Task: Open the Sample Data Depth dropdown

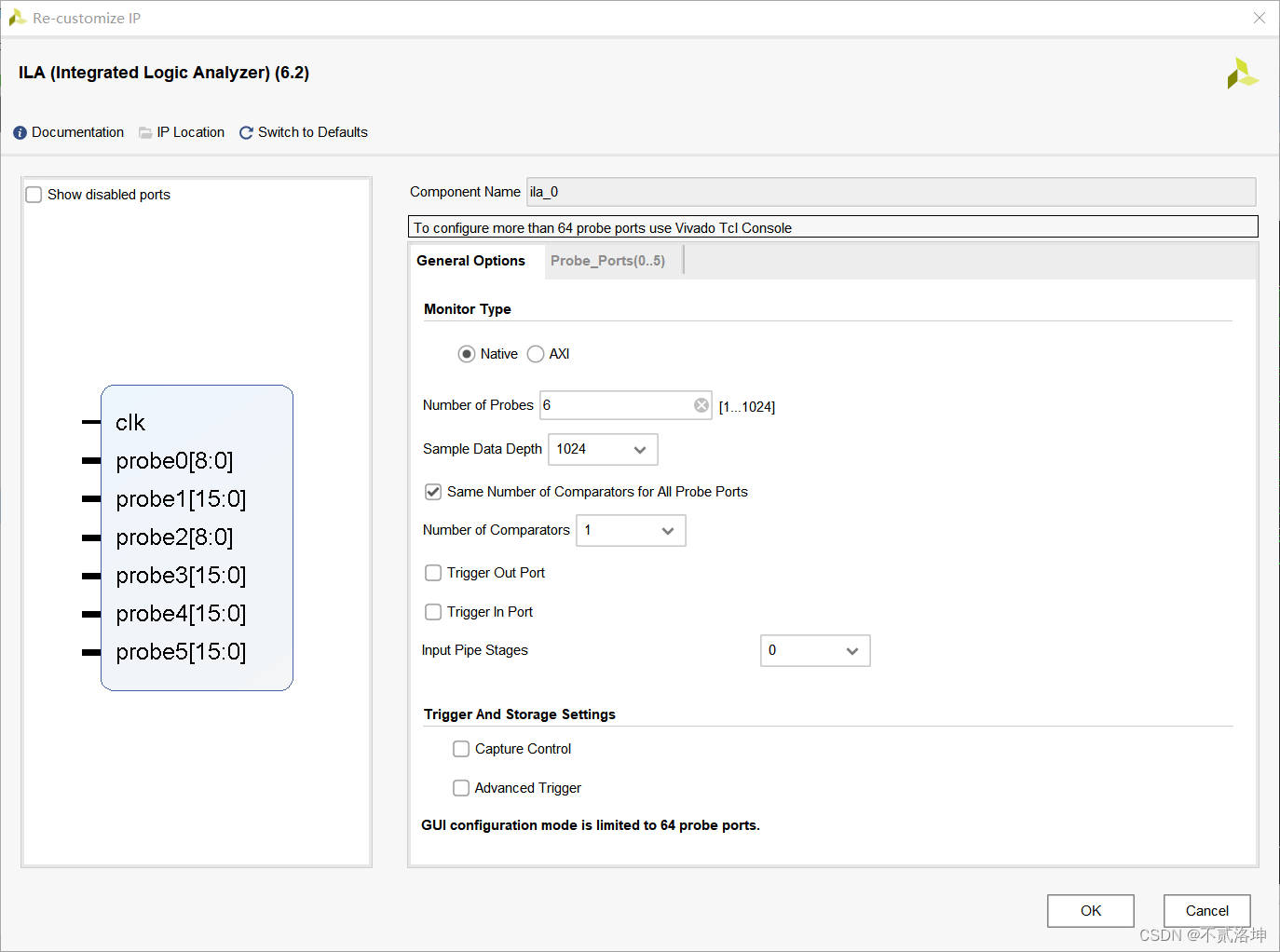Action: pyautogui.click(x=603, y=449)
